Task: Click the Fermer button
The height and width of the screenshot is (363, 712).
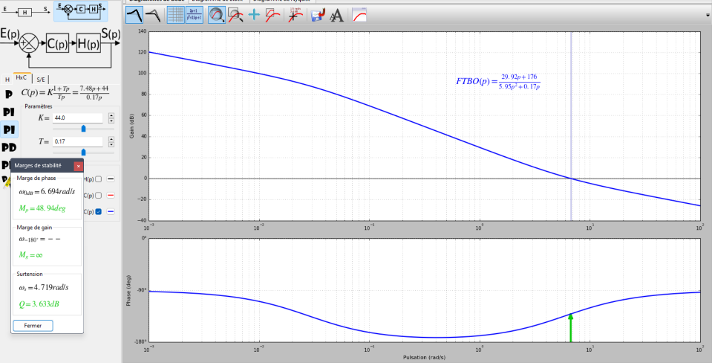Action: point(33,326)
